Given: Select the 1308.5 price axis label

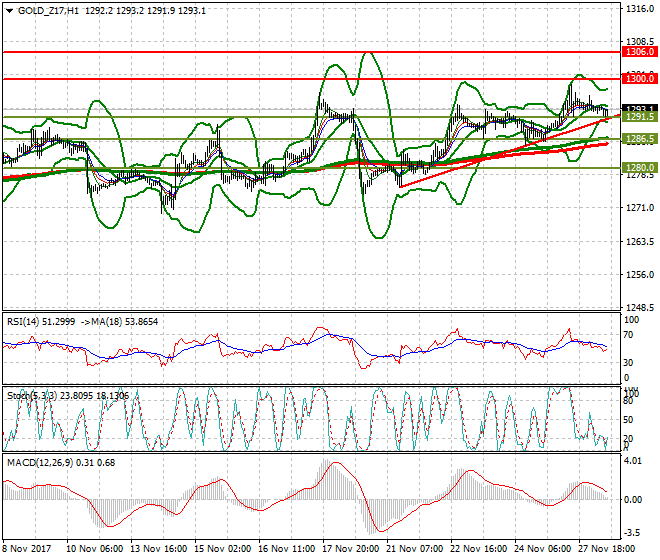Looking at the screenshot, I should pyautogui.click(x=640, y=42).
